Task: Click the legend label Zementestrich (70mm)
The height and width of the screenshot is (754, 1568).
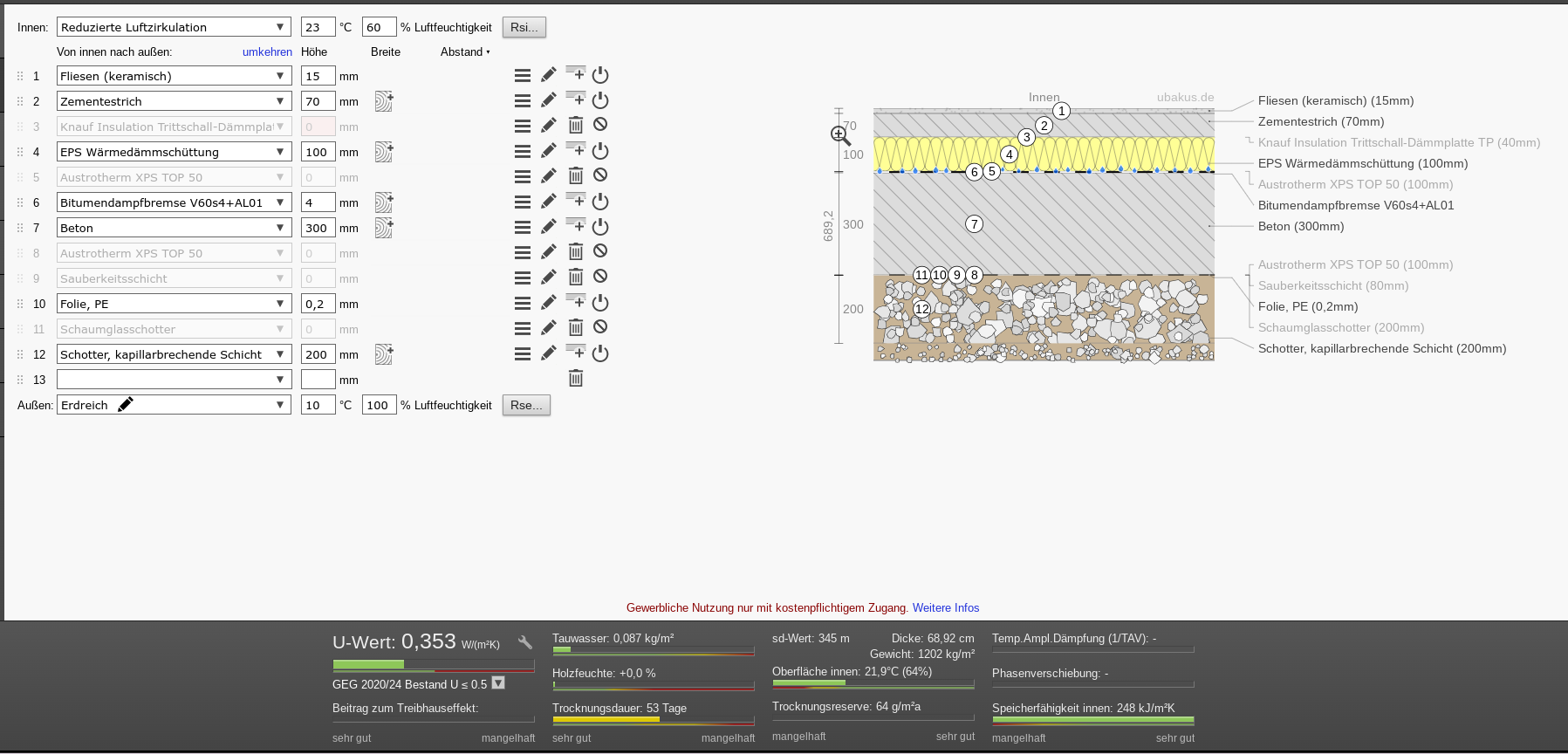Action: 1321,121
